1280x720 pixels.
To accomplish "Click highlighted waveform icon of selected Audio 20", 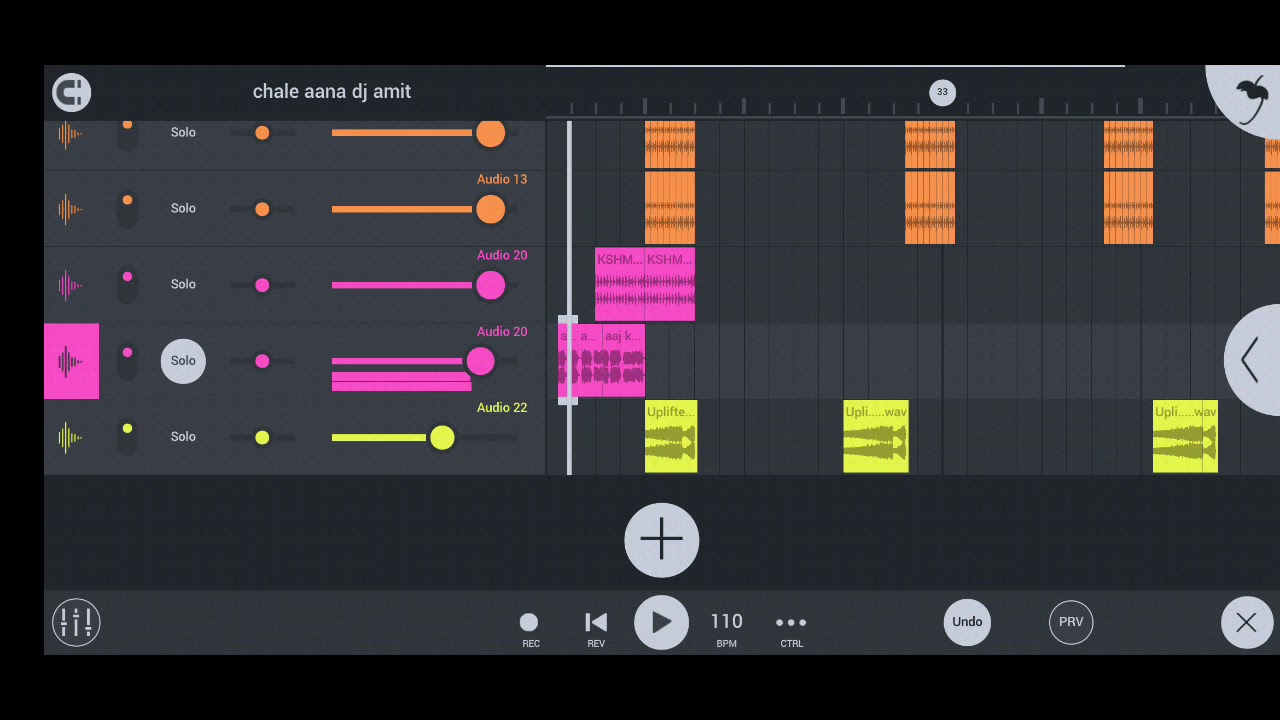I will pyautogui.click(x=71, y=361).
